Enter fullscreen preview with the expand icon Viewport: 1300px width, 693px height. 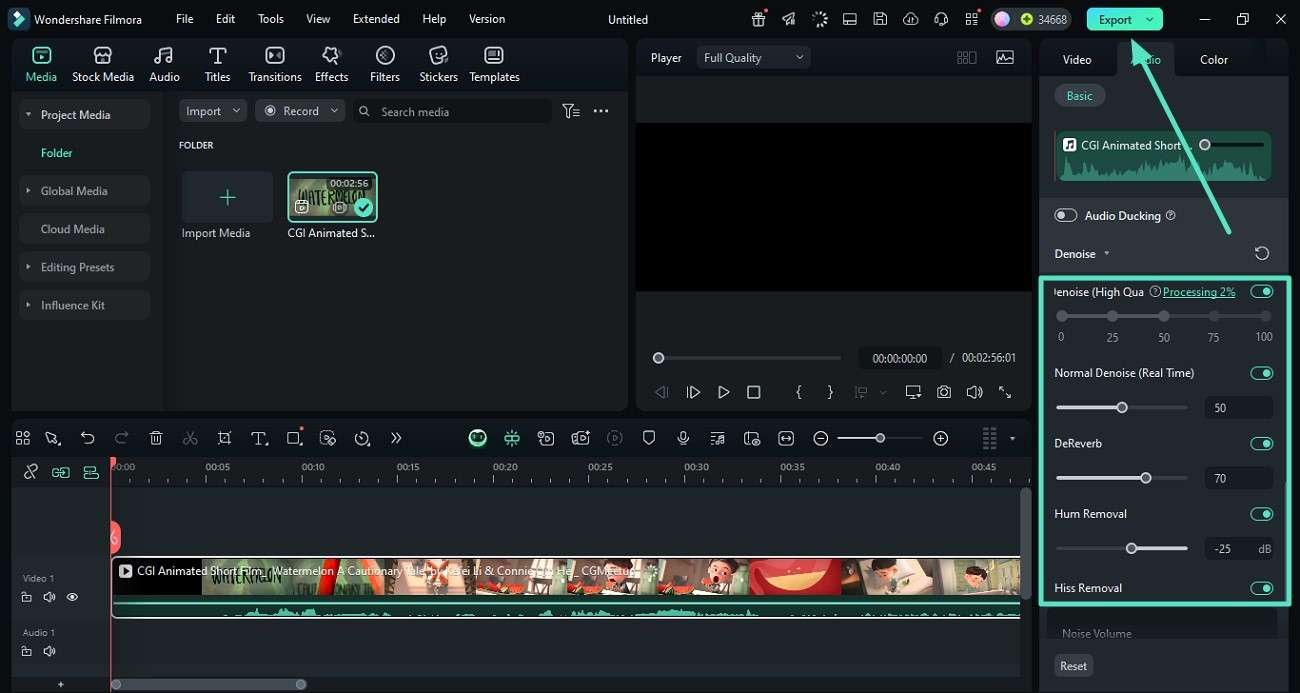pos(1005,393)
